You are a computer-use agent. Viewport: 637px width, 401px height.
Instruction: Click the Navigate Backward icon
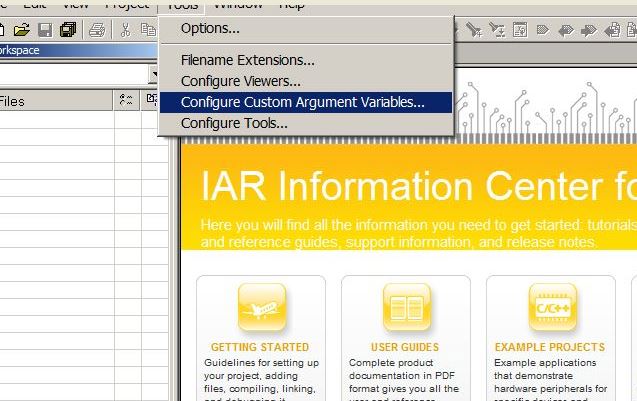pos(612,30)
